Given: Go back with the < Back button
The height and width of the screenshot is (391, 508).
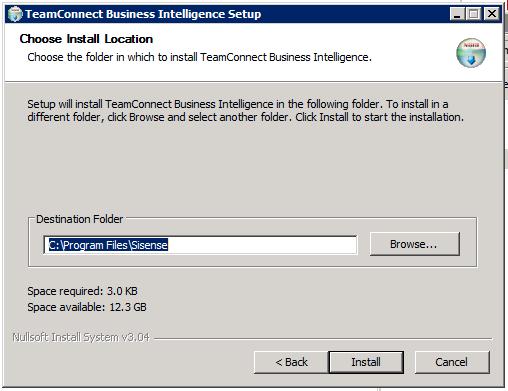Looking at the screenshot, I should [291, 362].
